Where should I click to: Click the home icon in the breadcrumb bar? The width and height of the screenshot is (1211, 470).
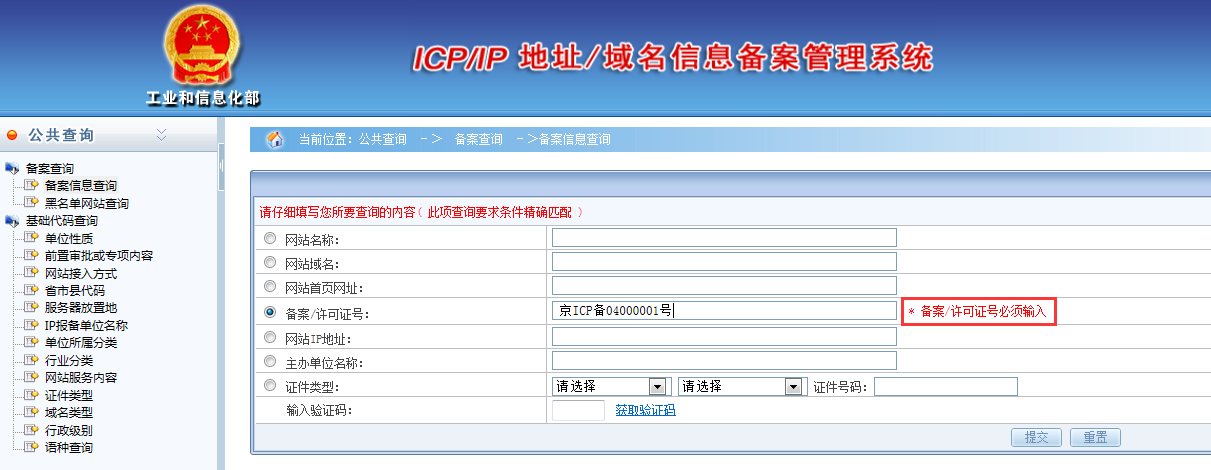pos(274,139)
